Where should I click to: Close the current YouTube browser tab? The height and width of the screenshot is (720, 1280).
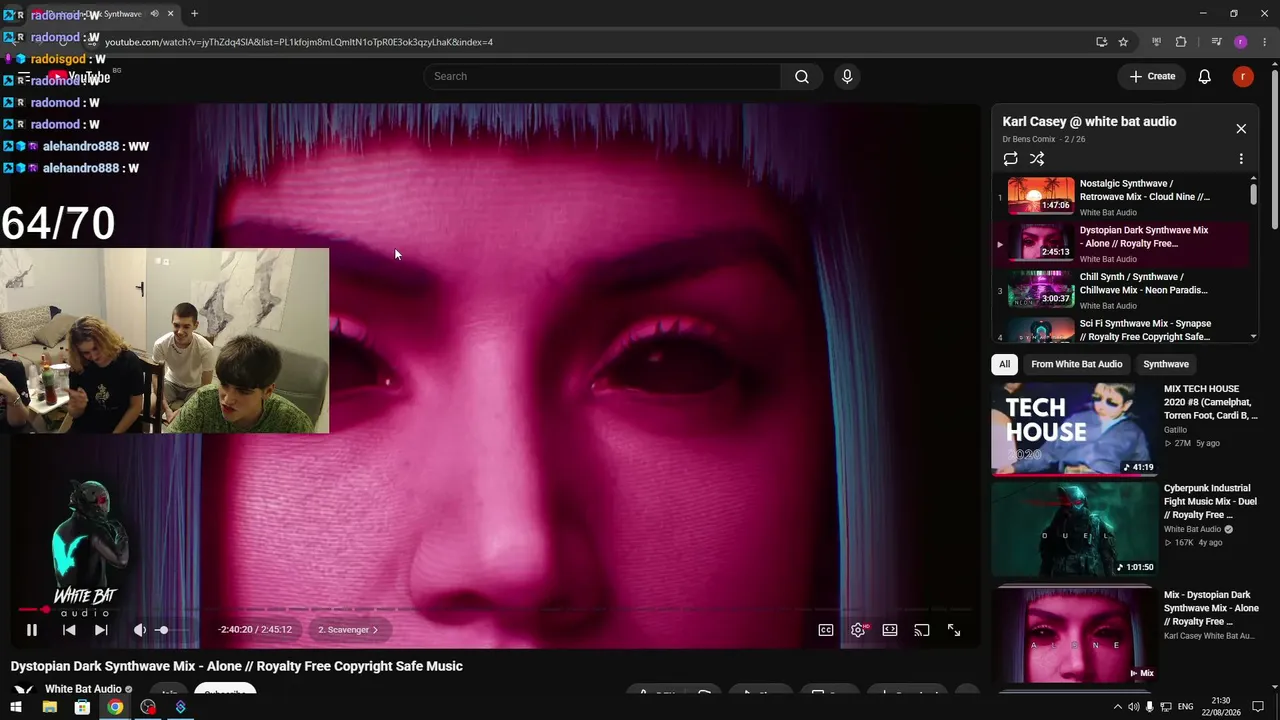click(x=170, y=14)
